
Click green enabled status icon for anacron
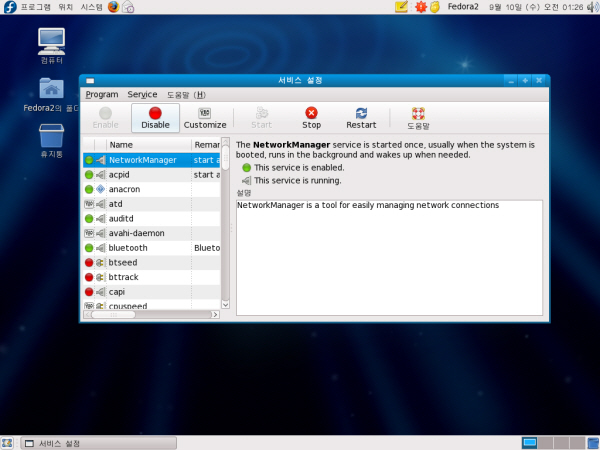pyautogui.click(x=89, y=189)
